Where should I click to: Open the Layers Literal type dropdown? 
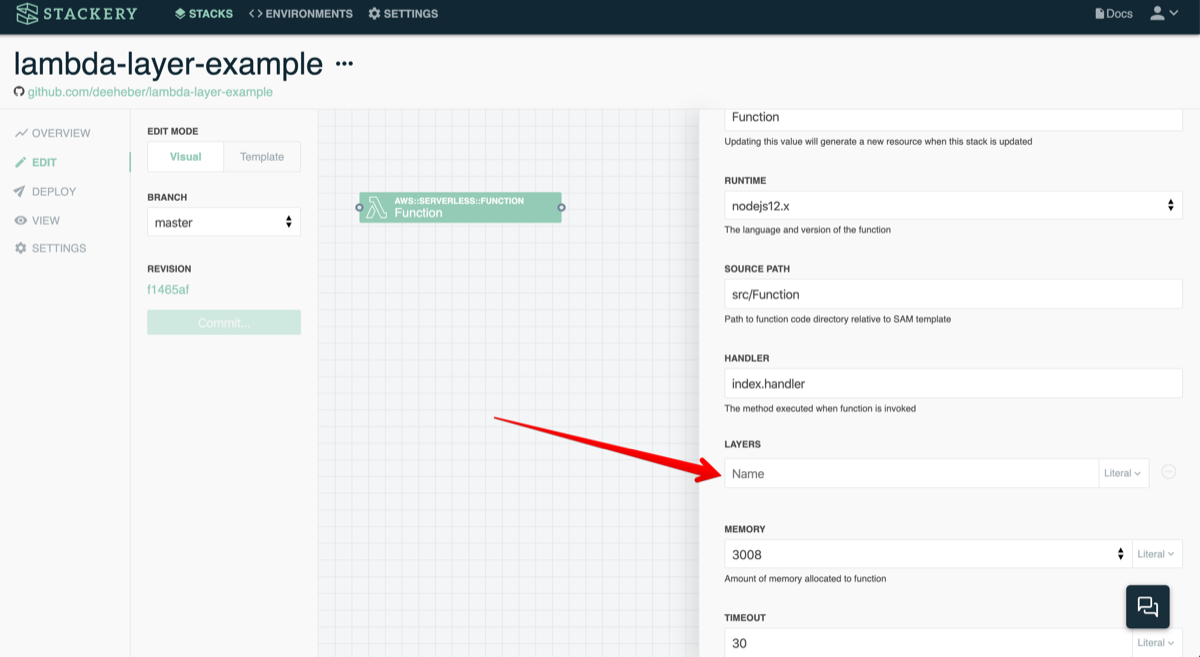pyautogui.click(x=1123, y=473)
